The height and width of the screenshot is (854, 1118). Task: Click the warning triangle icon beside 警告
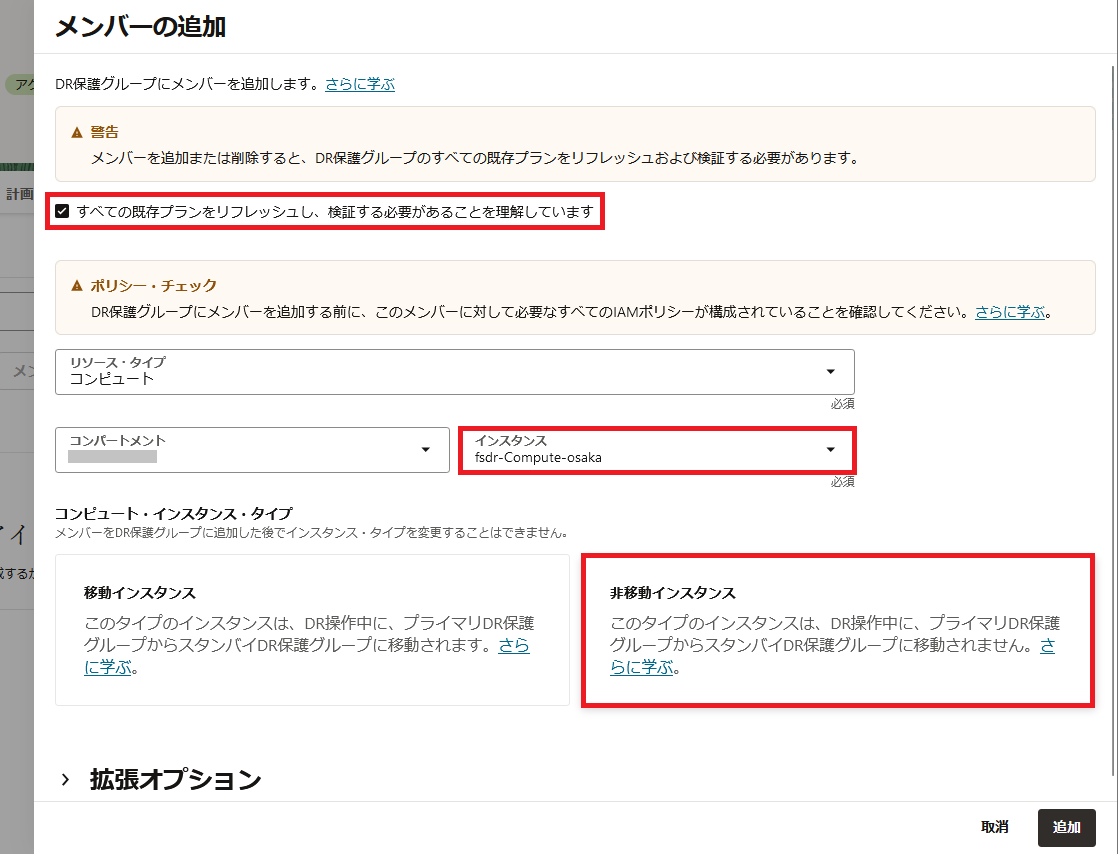coord(77,132)
